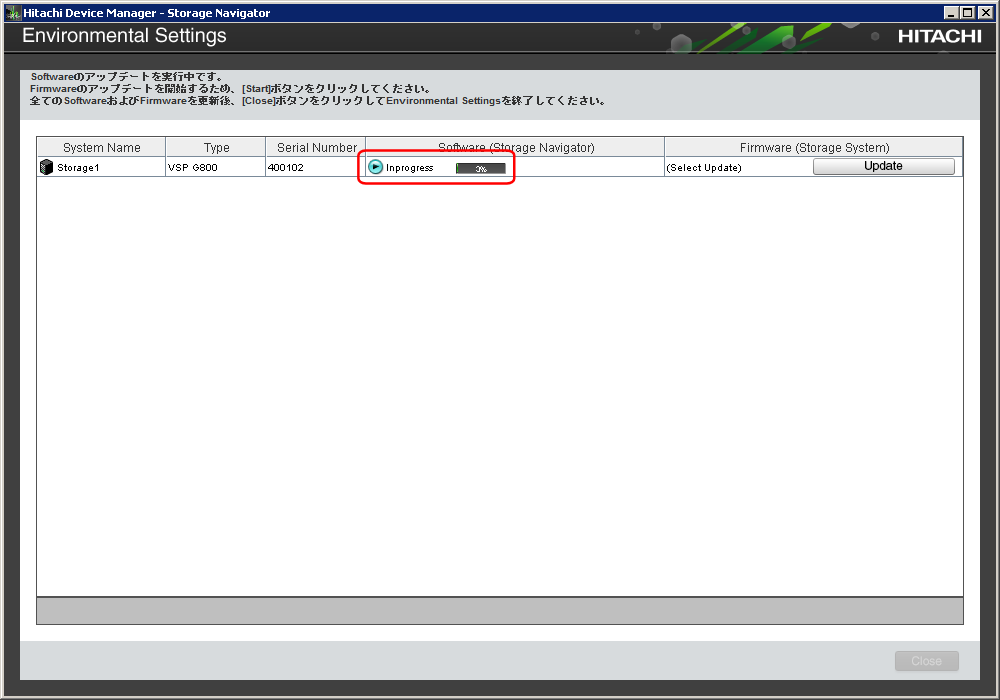
Task: Select the Storage1 name cell
Action: 101,167
